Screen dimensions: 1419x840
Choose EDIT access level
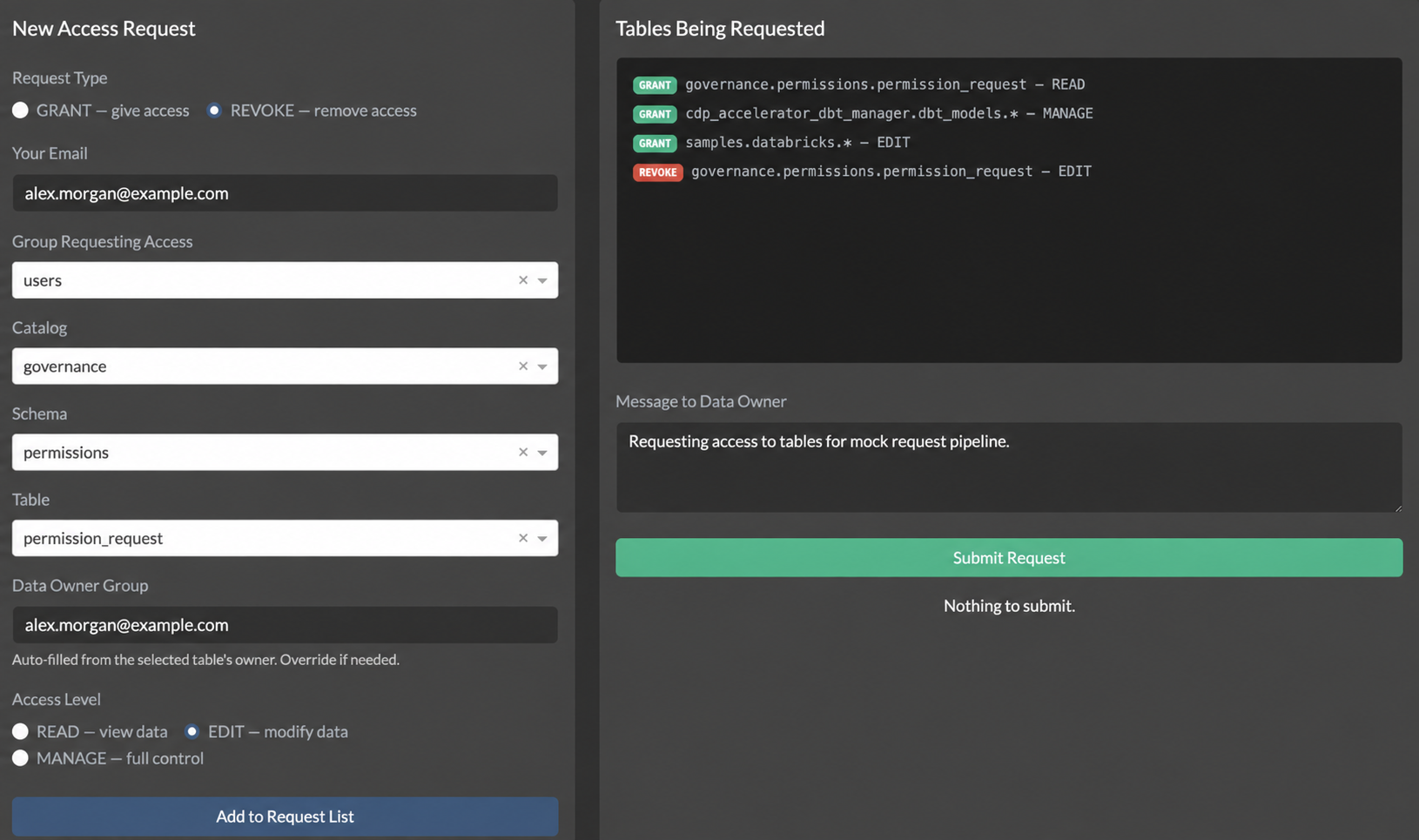pos(192,731)
